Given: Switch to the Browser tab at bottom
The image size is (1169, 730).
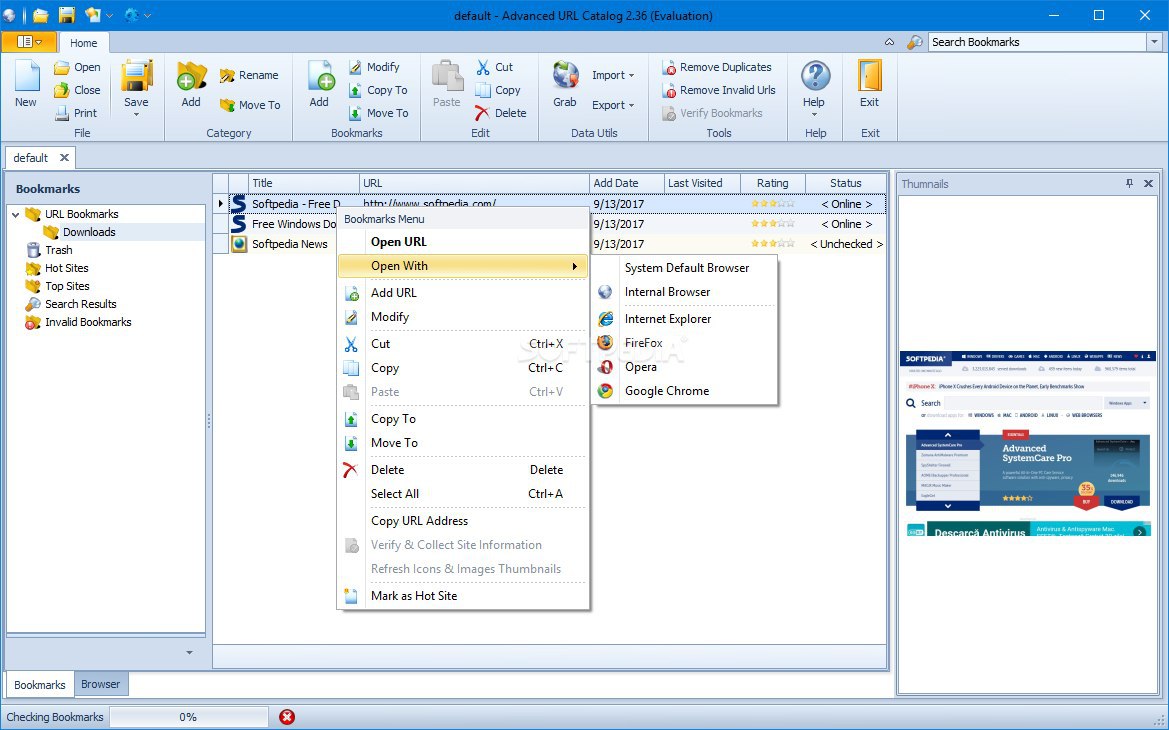Looking at the screenshot, I should (100, 685).
